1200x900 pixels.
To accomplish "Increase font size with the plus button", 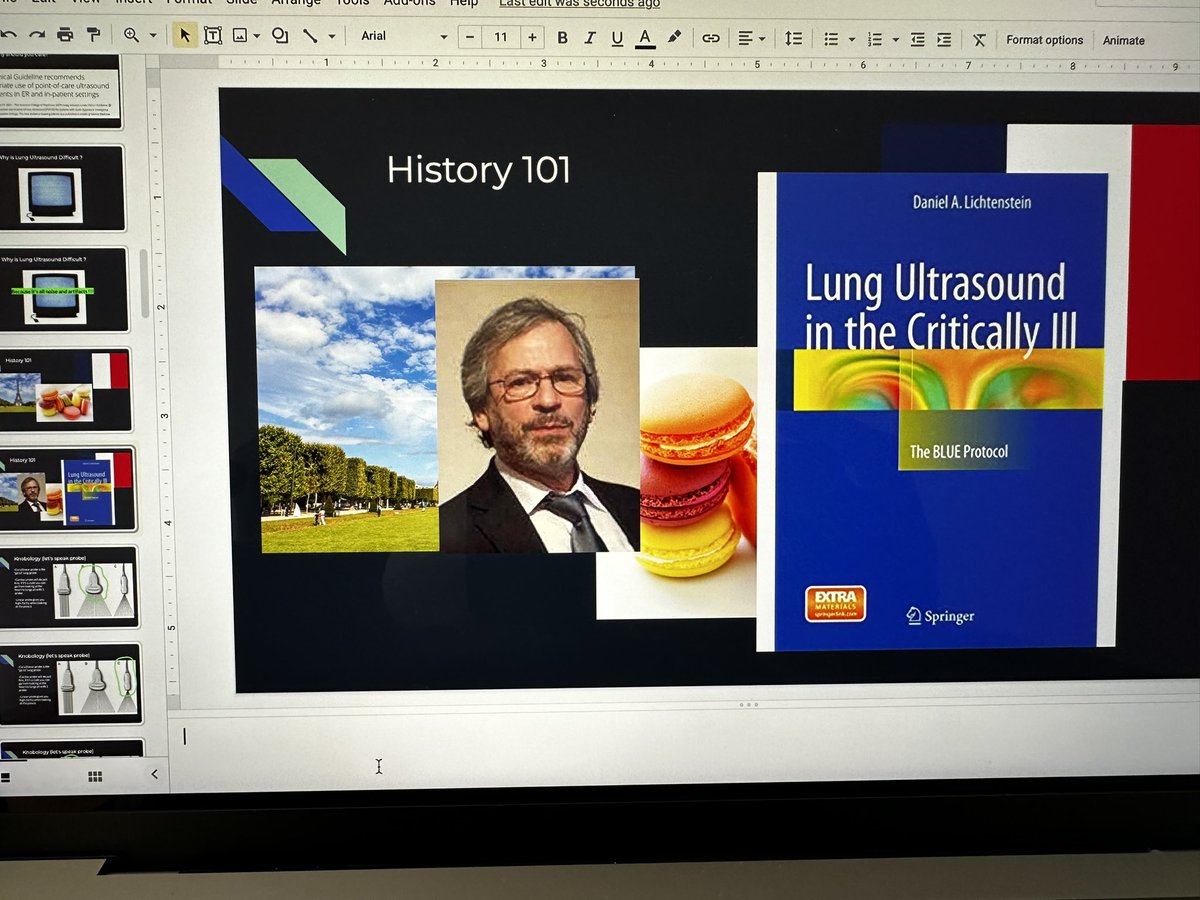I will click(532, 38).
